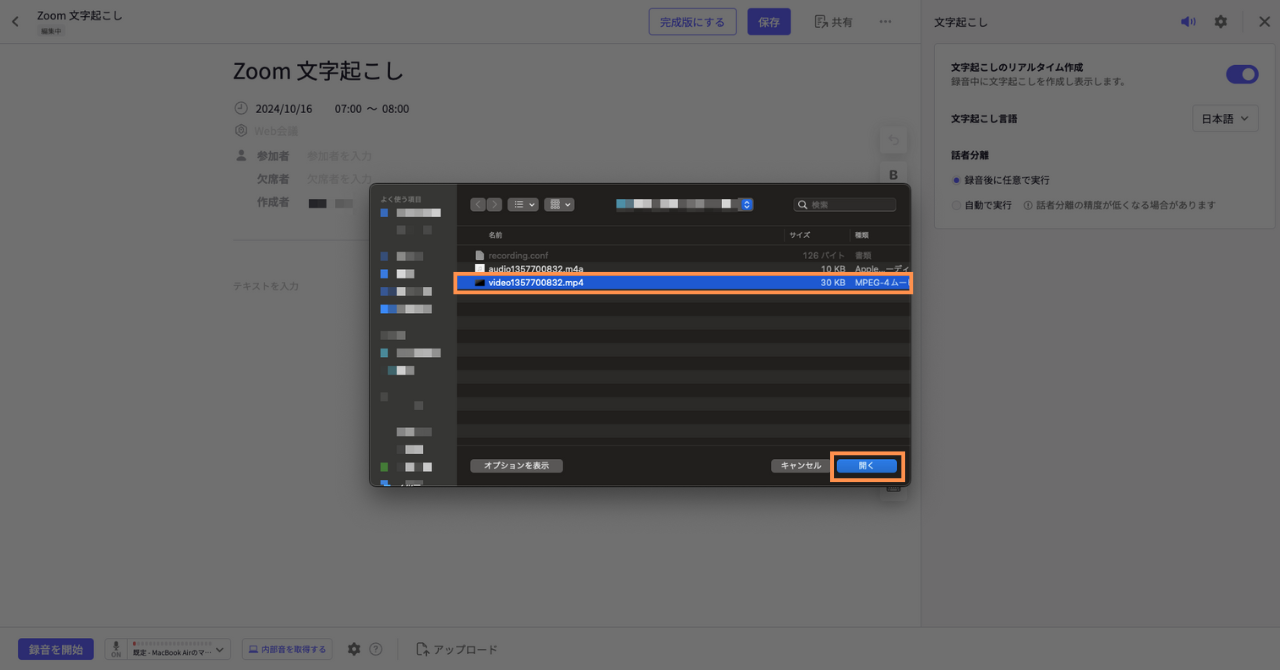Expand the list view options dropdown
This screenshot has height=670, width=1280.
point(523,204)
